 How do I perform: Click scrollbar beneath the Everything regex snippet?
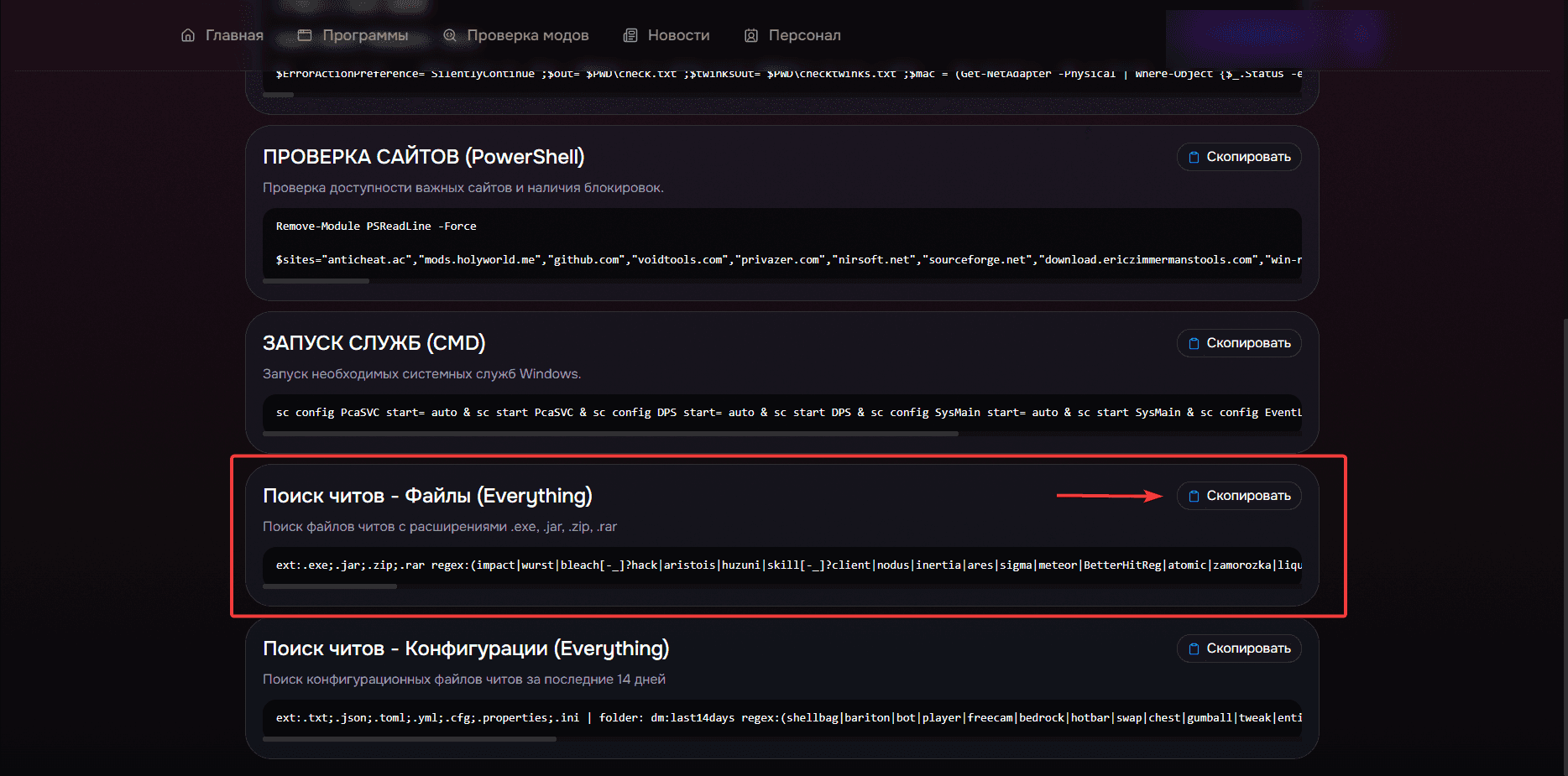[x=330, y=586]
